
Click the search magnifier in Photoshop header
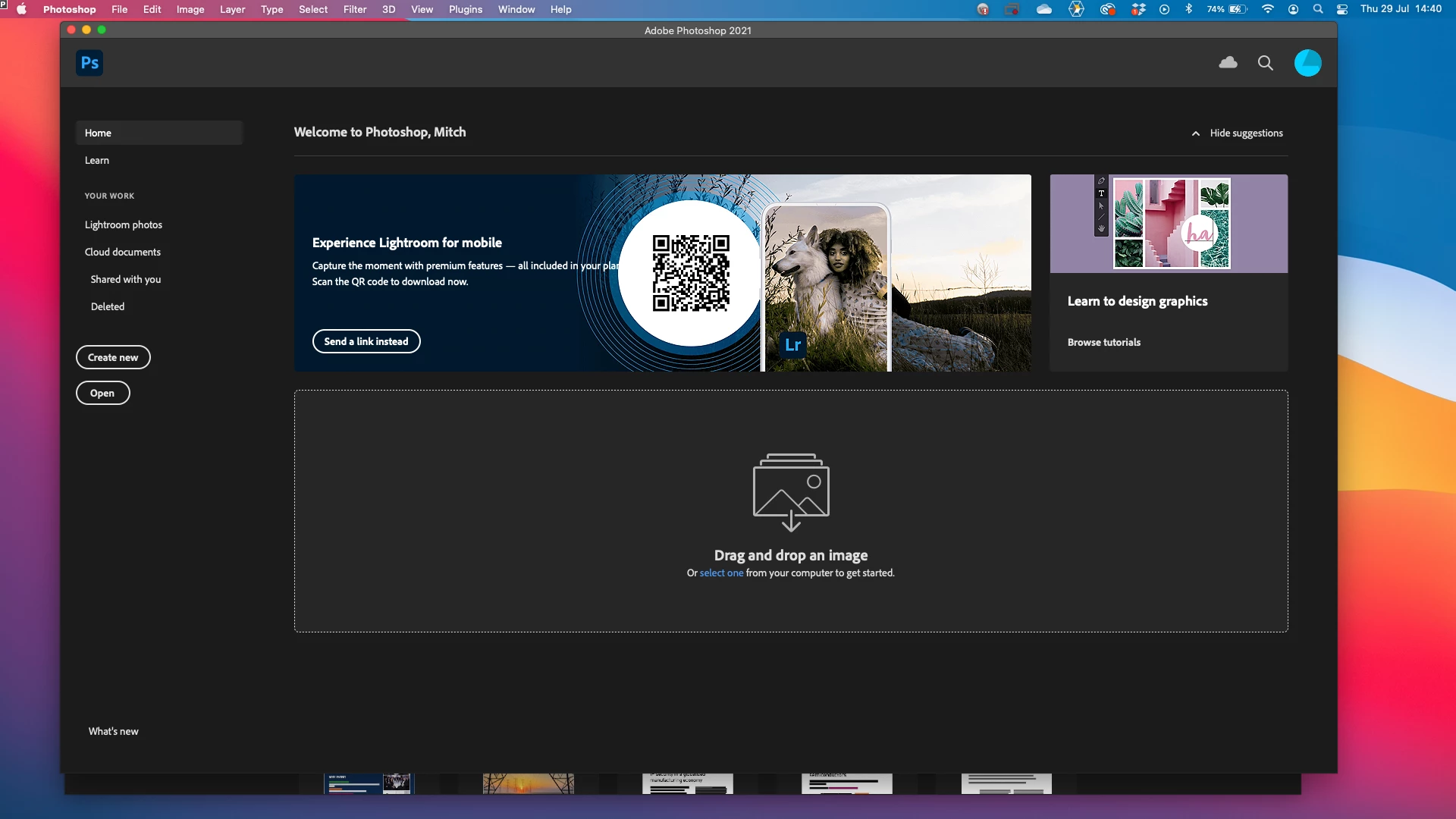tap(1265, 63)
